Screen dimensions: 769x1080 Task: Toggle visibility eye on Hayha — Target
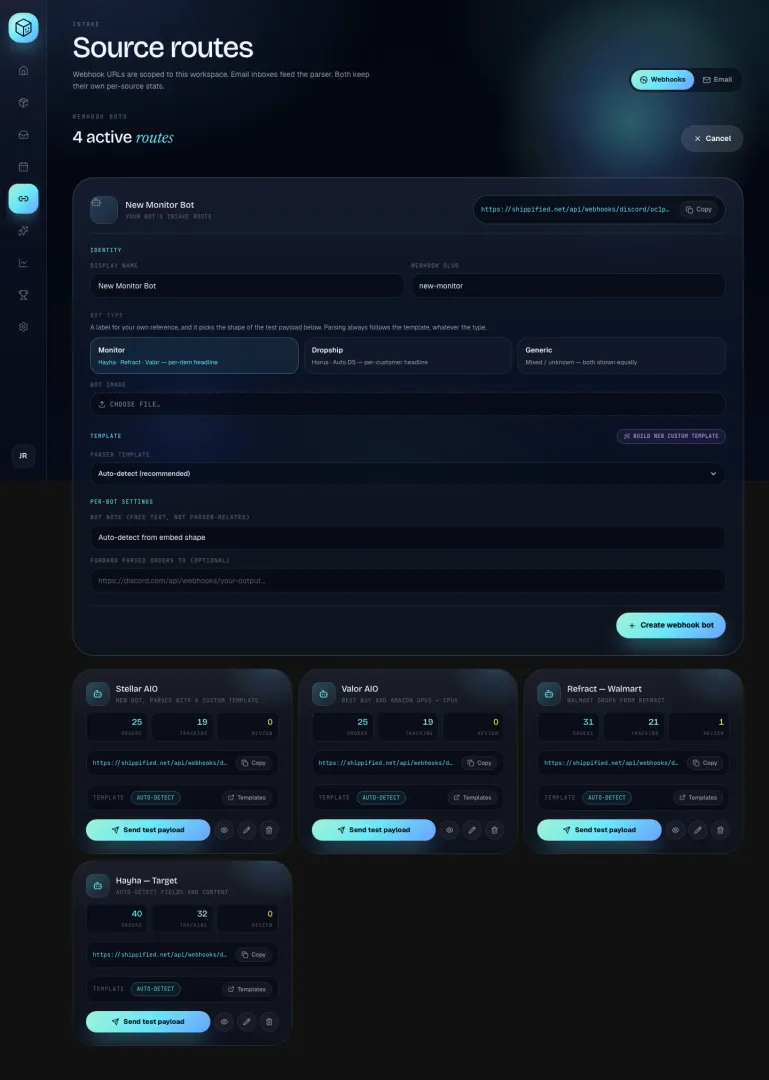coord(224,1021)
